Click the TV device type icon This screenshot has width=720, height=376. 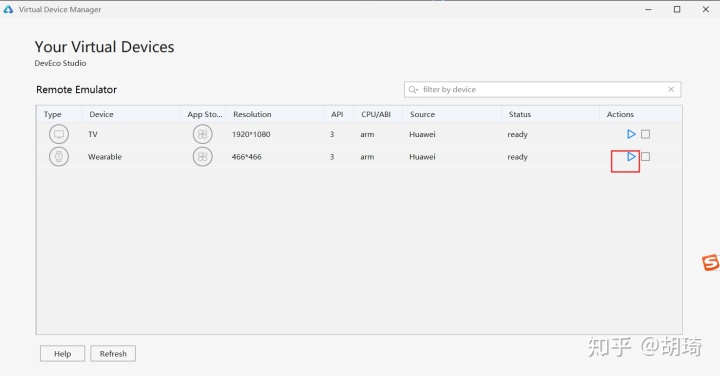click(59, 134)
